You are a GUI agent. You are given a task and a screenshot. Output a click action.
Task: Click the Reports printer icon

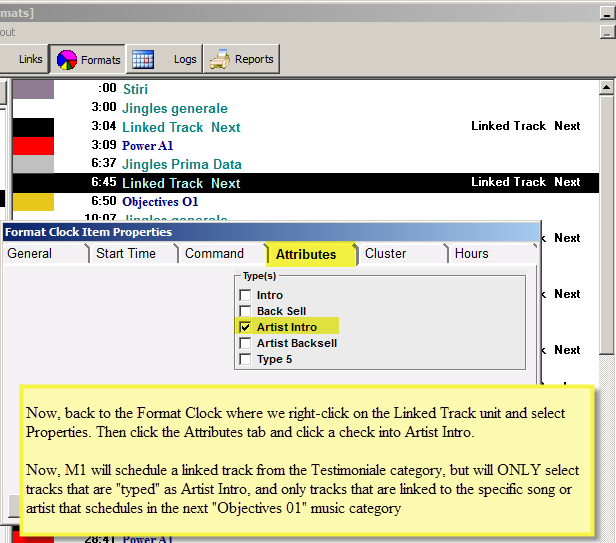(x=220, y=59)
